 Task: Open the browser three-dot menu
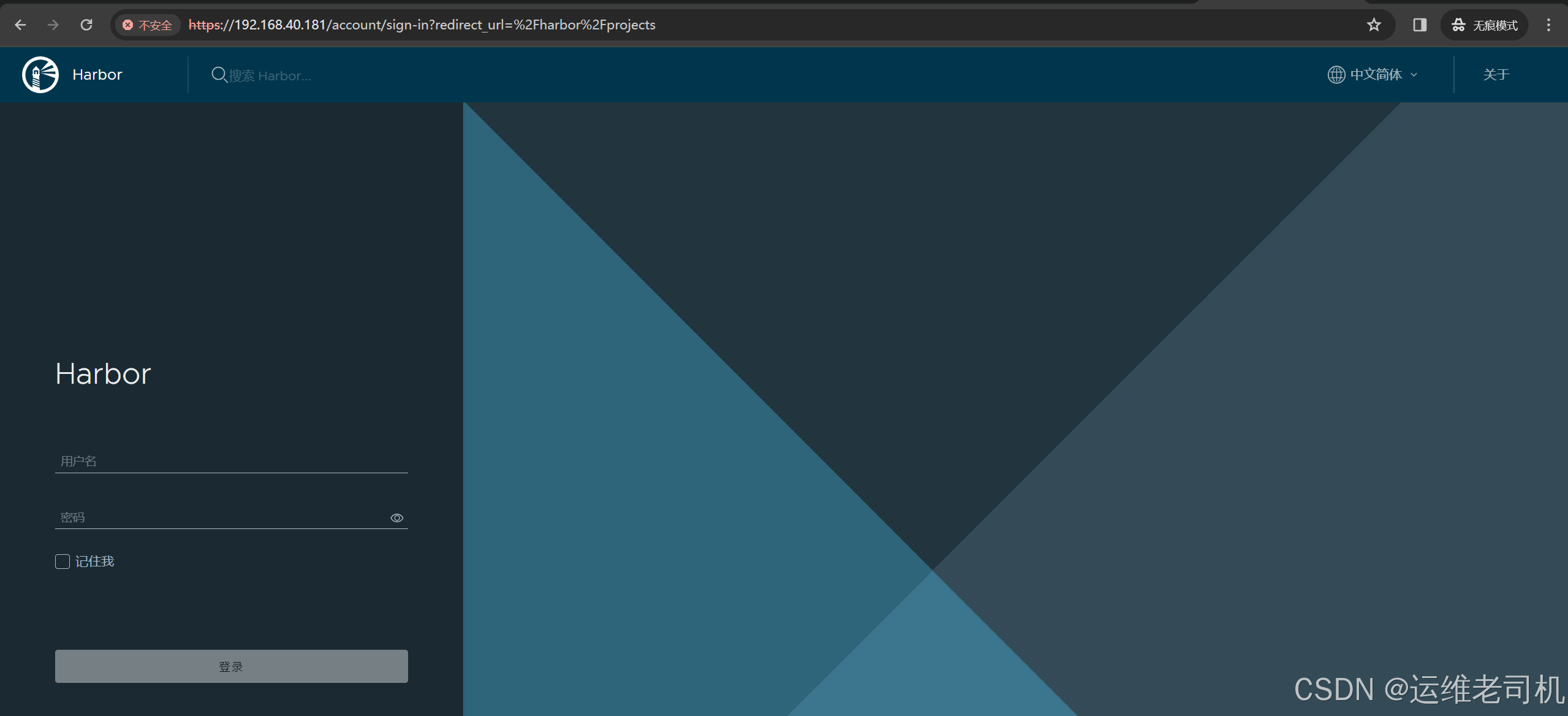[1548, 25]
